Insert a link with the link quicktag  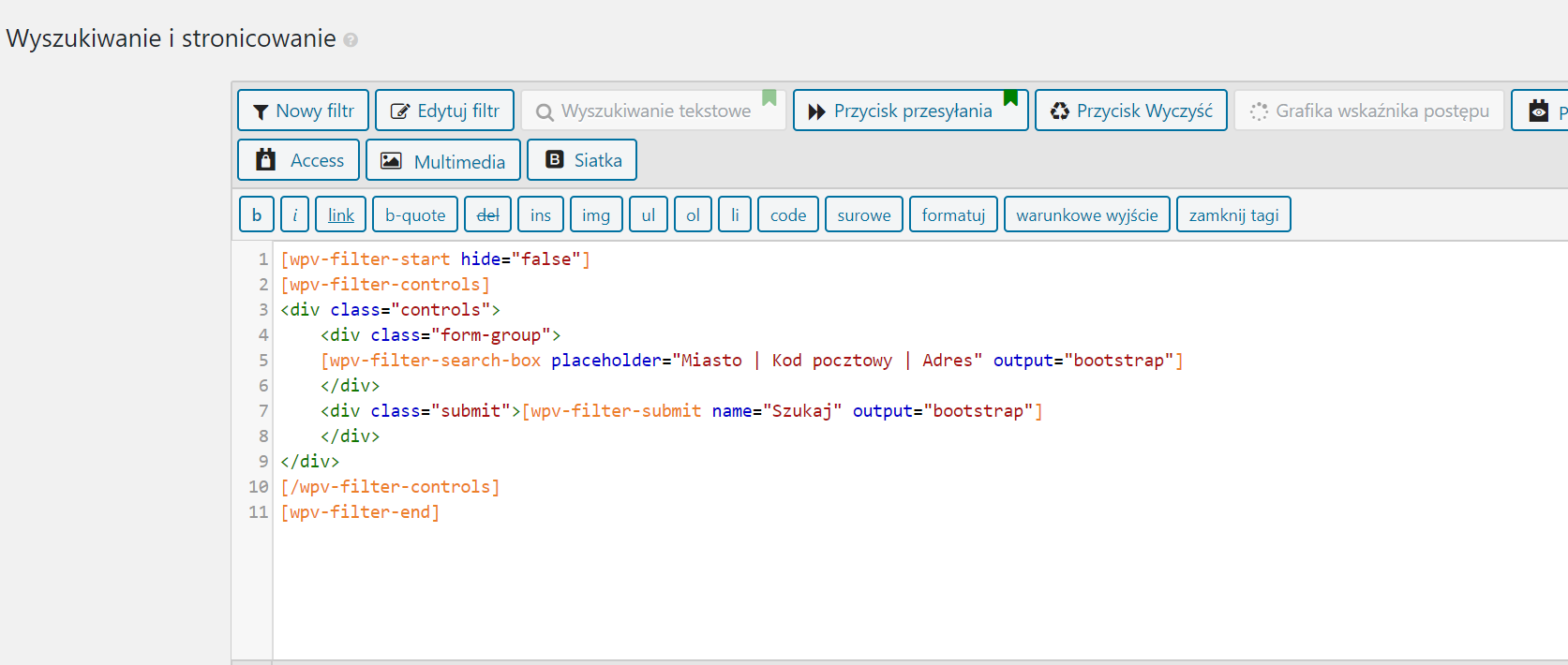point(341,214)
